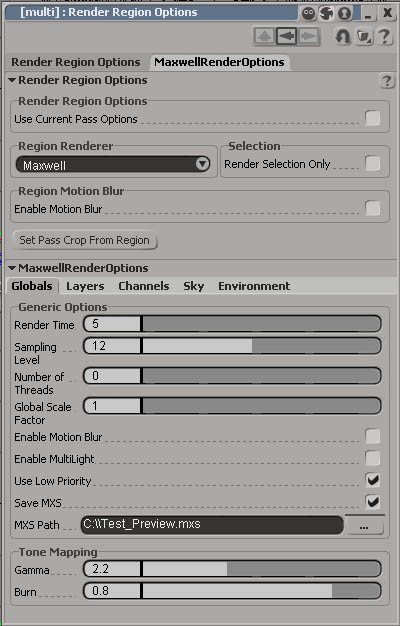Image resolution: width=400 pixels, height=626 pixels.
Task: Enable Use Current Pass Options checkbox
Action: [x=373, y=119]
